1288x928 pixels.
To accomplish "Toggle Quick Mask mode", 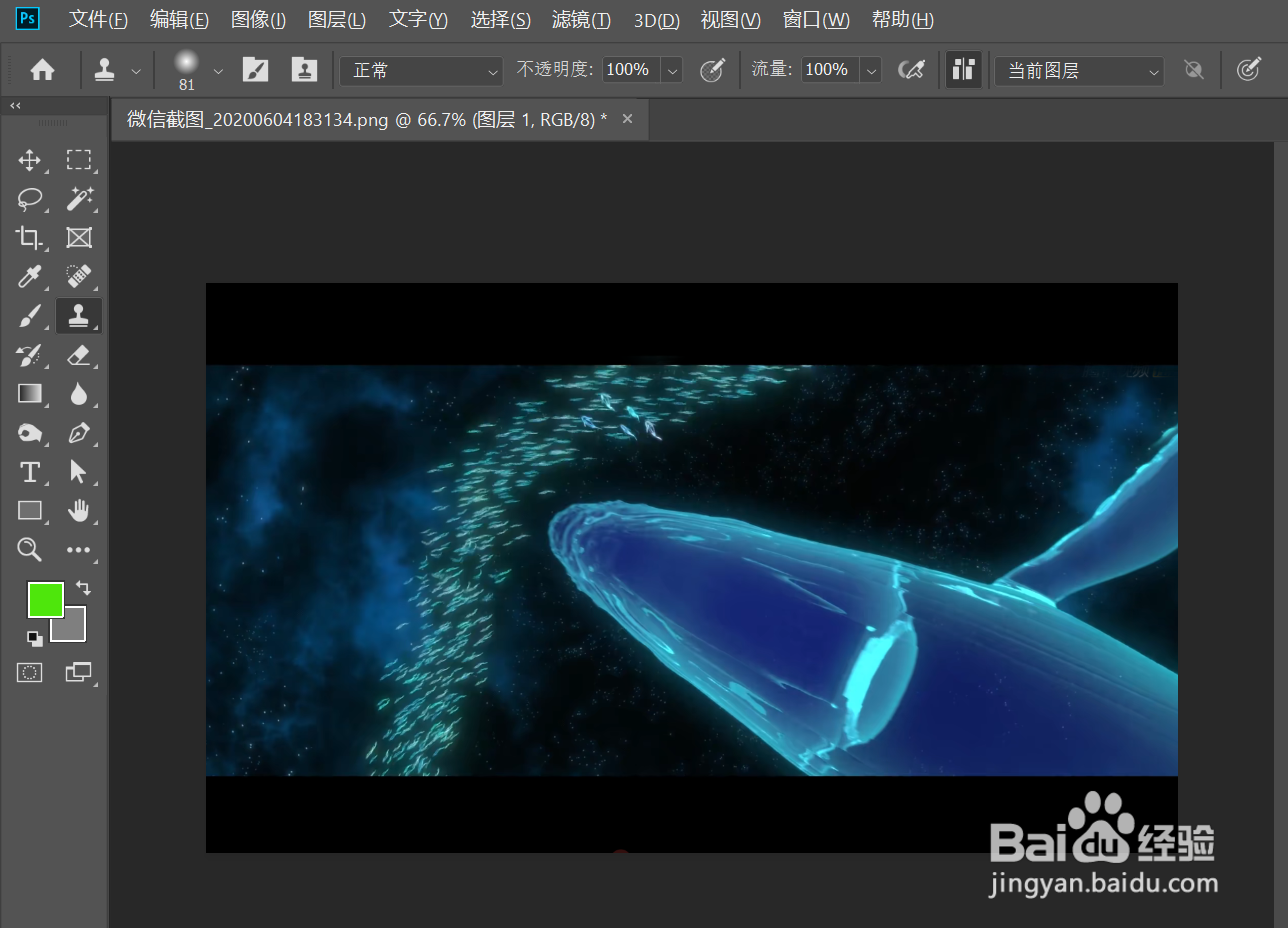I will click(x=30, y=672).
